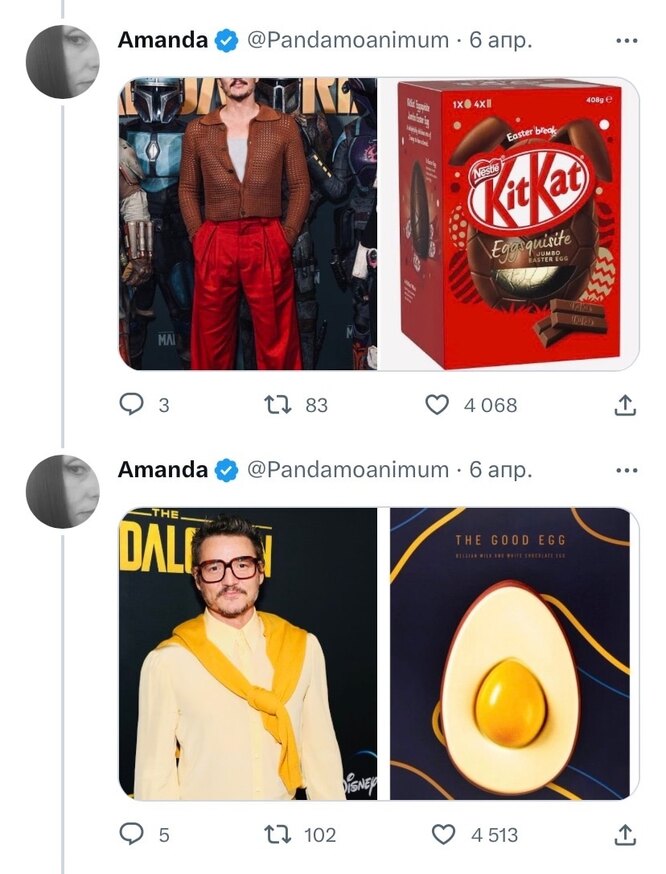
Task: Share the second tweet
Action: coord(624,833)
